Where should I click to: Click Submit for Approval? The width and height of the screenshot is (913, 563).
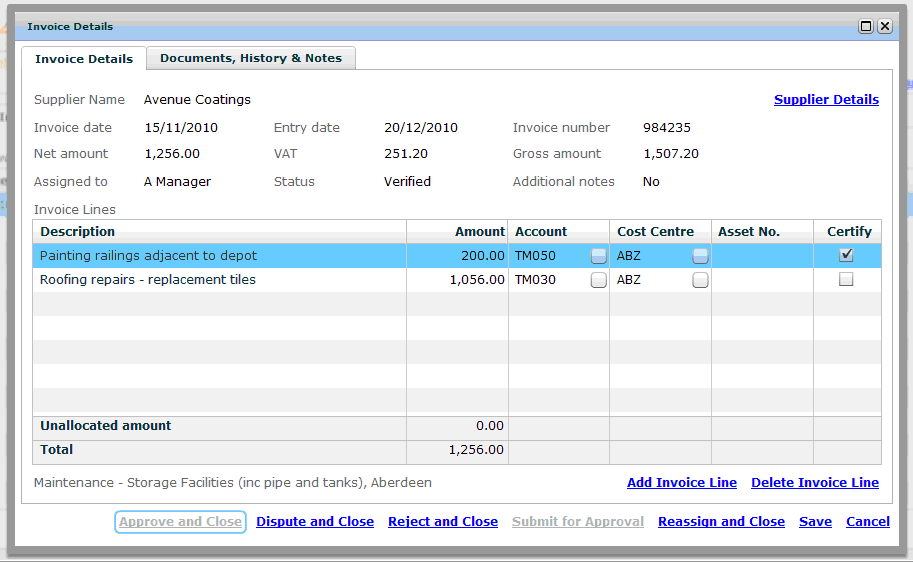(578, 522)
